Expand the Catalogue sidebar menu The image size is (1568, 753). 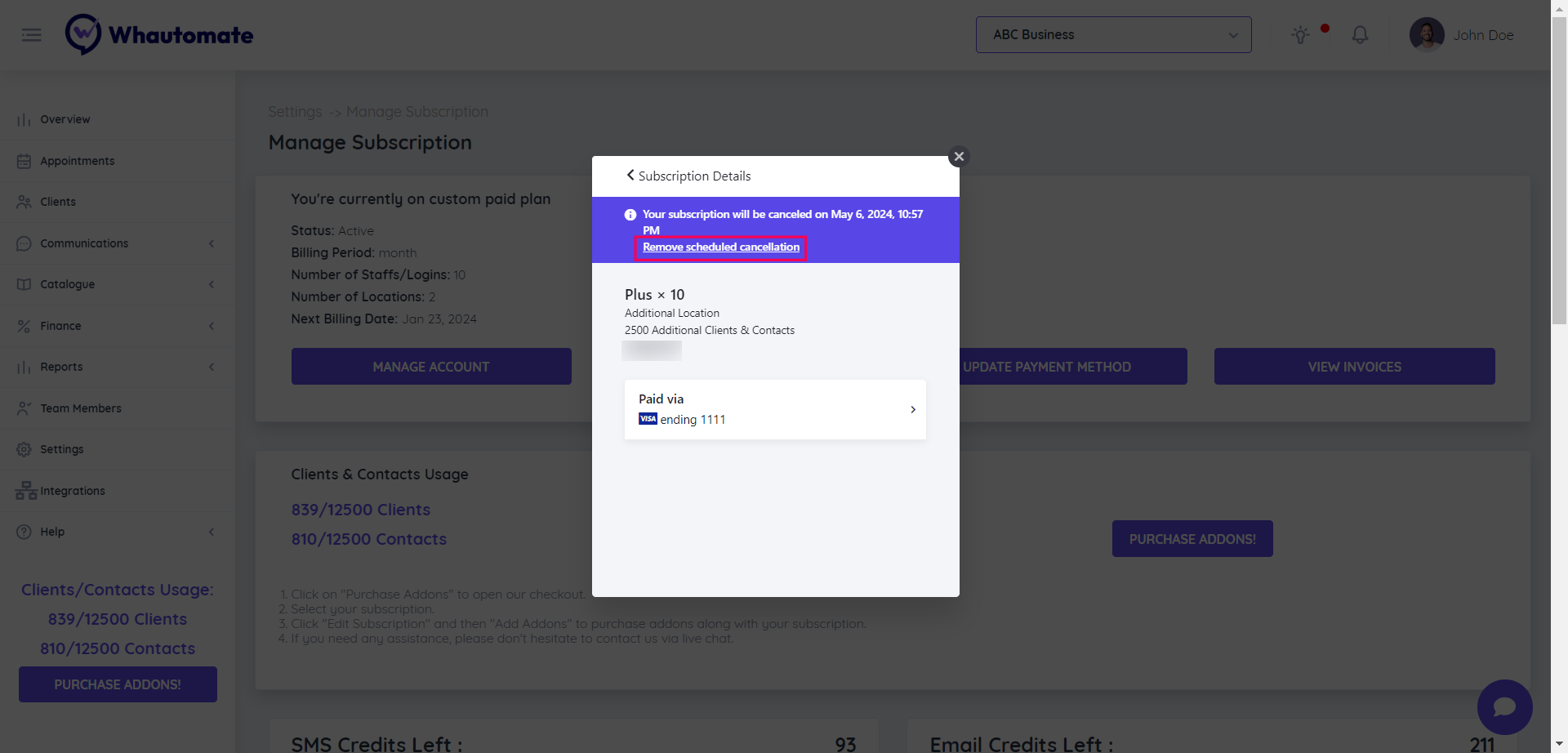[x=68, y=284]
